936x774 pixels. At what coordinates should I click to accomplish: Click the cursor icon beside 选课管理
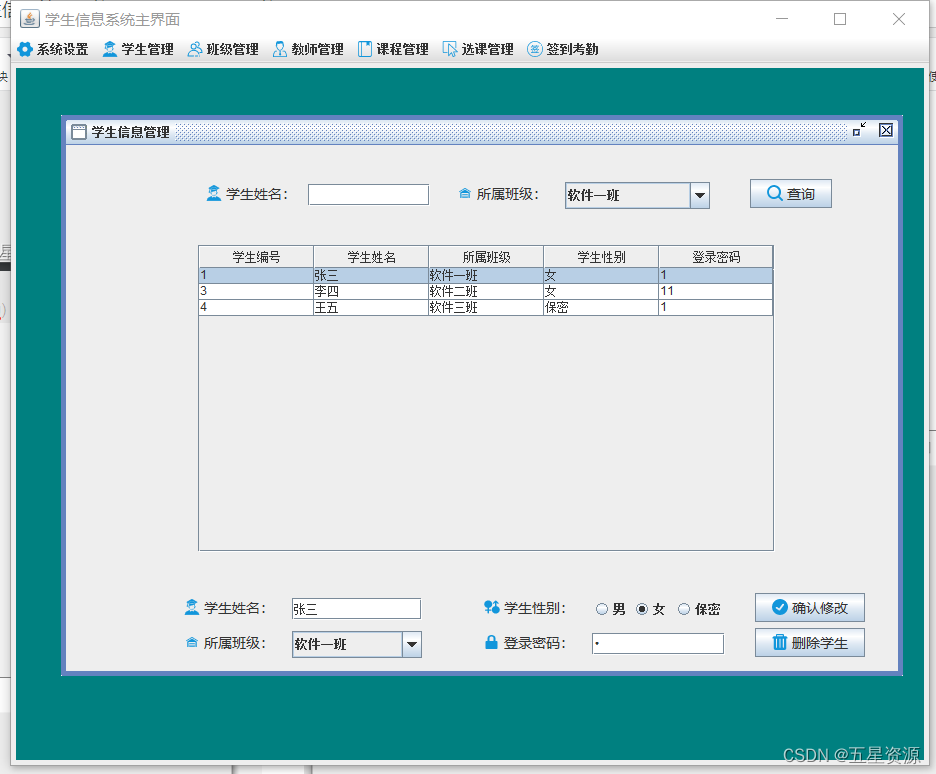(x=449, y=49)
